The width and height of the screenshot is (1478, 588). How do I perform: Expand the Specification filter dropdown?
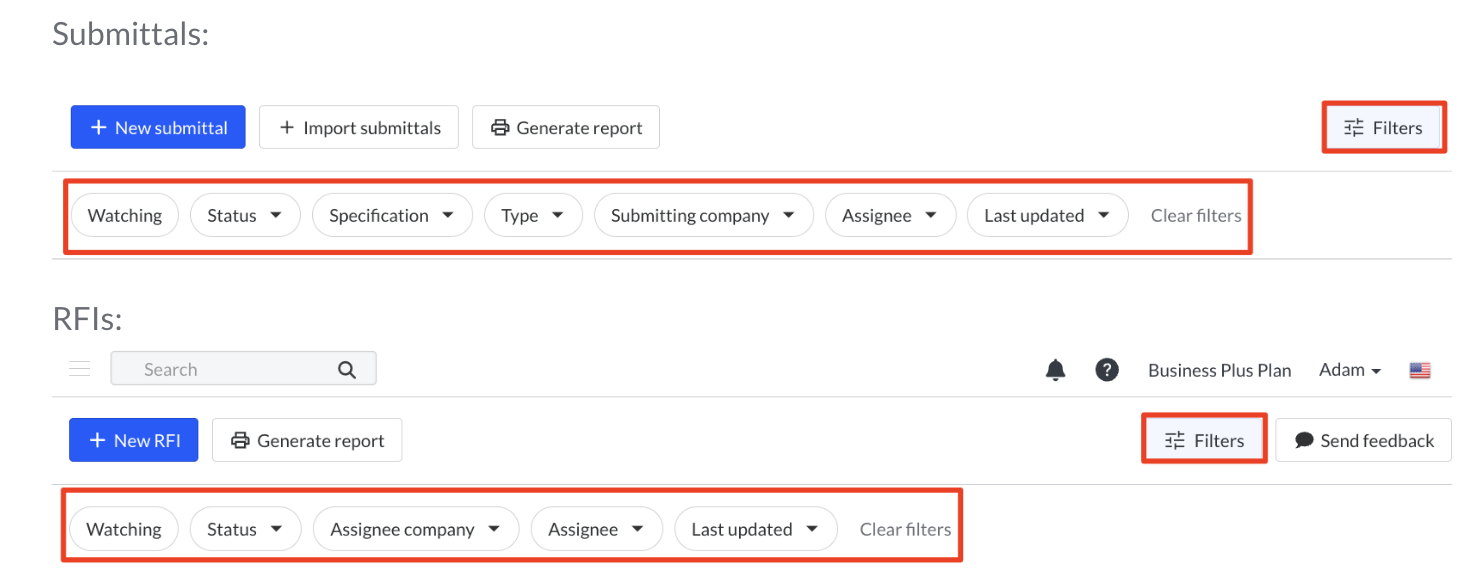[x=392, y=215]
